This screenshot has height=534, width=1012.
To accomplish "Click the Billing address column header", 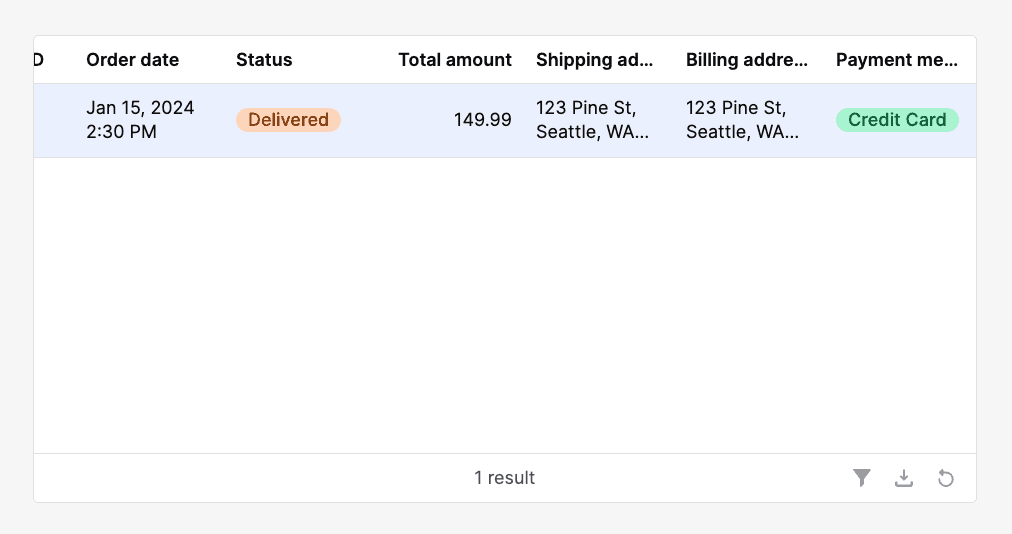I will pyautogui.click(x=746, y=60).
